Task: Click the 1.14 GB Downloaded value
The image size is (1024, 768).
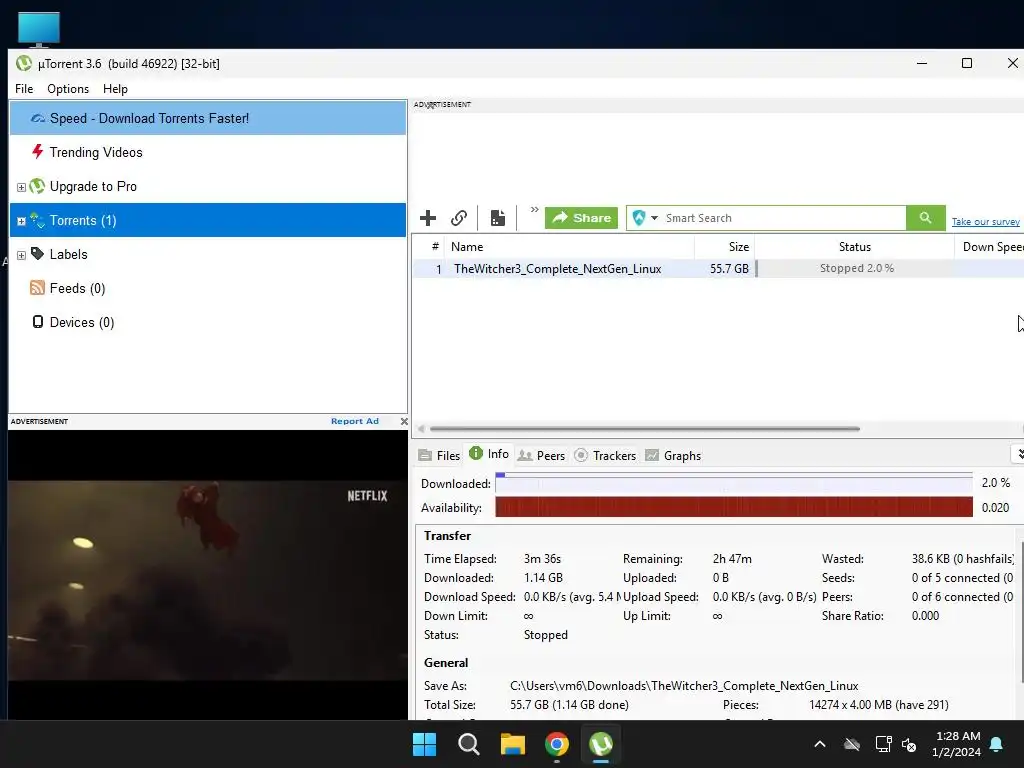Action: (x=543, y=578)
